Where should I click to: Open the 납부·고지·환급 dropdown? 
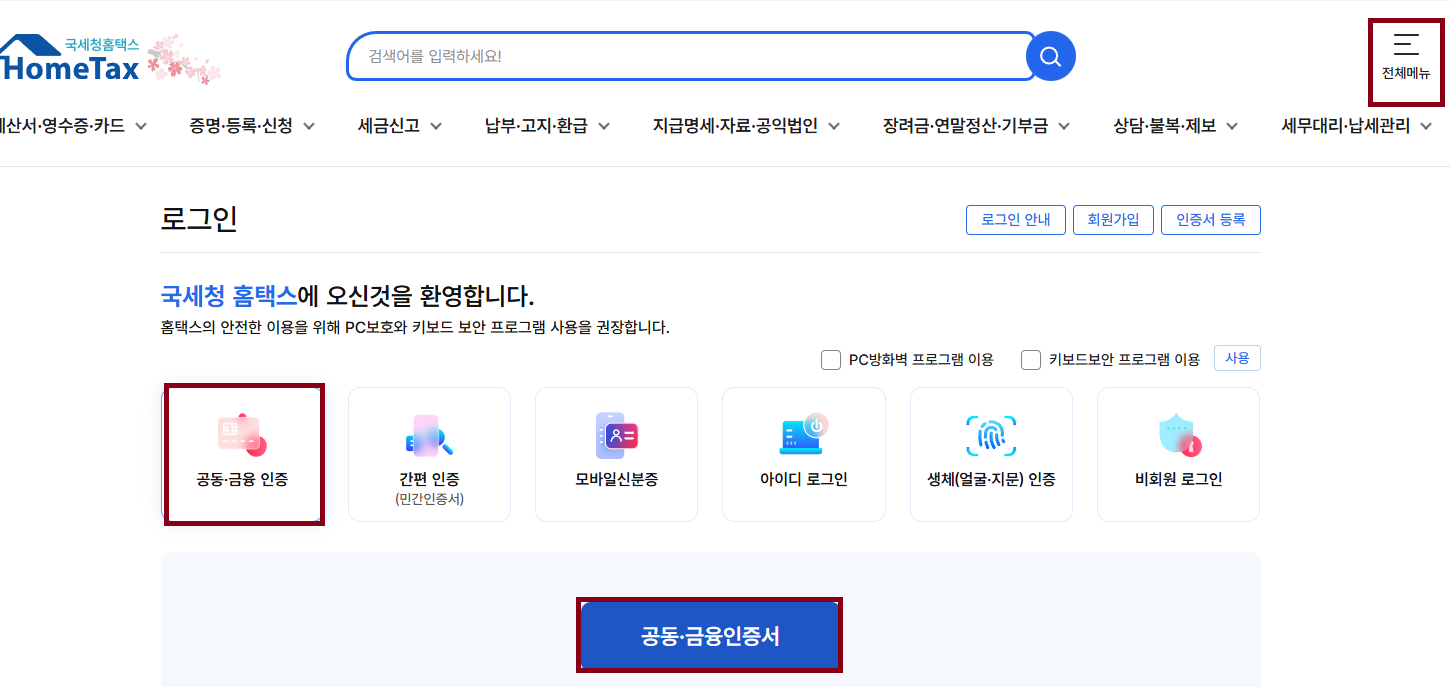[536, 126]
